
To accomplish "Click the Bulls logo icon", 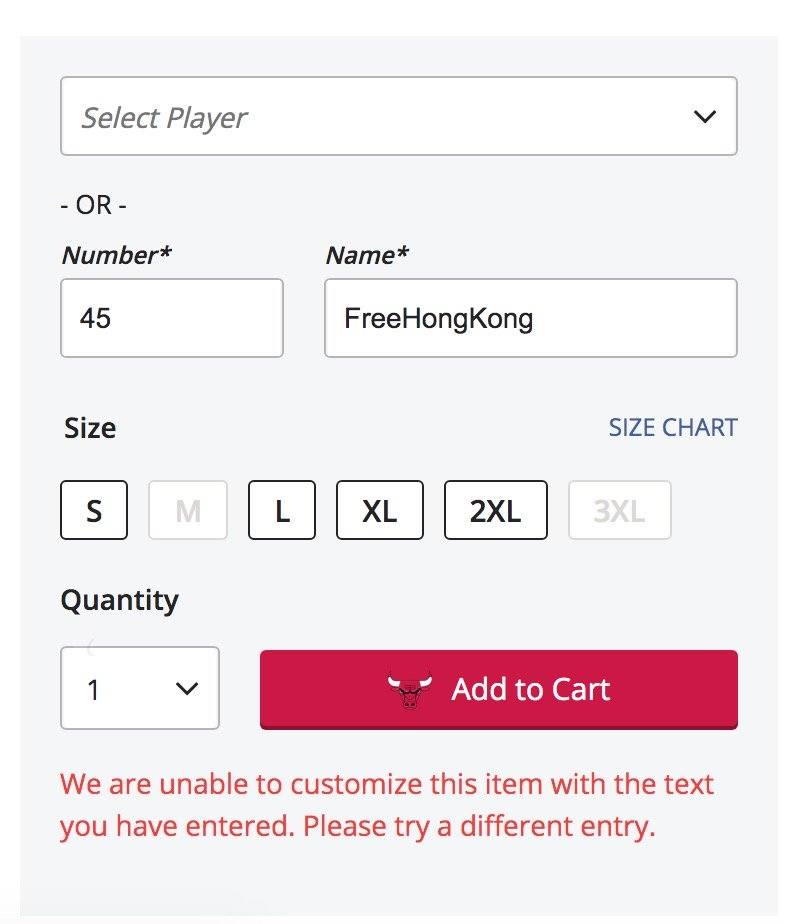I will [x=409, y=690].
